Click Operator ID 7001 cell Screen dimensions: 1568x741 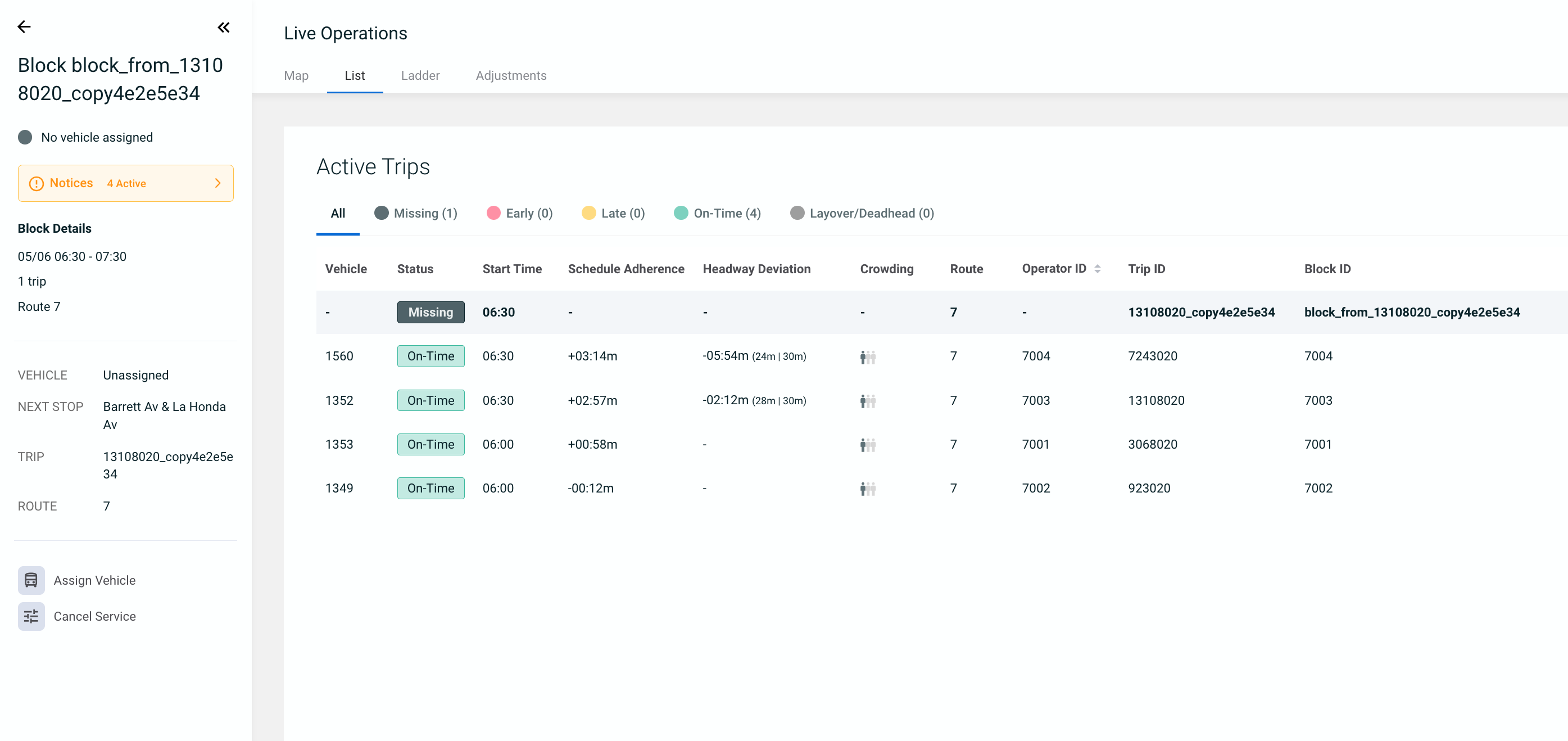tap(1036, 445)
